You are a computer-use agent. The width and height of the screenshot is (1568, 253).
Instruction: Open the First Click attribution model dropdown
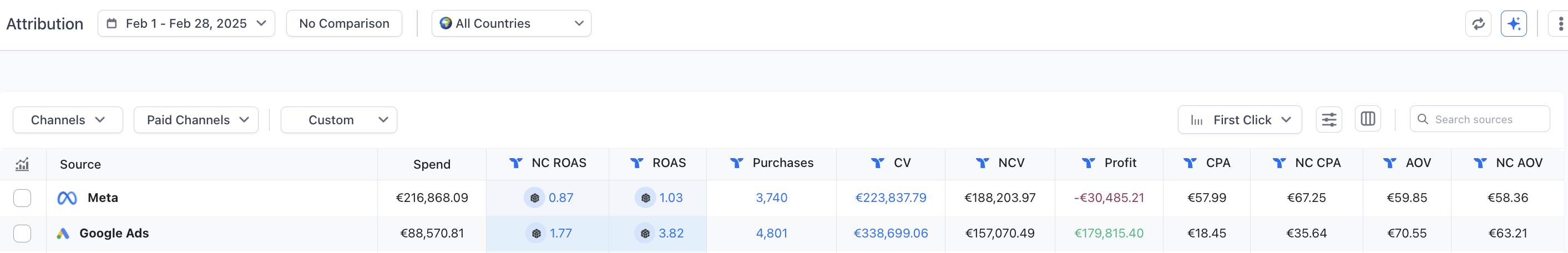(1240, 120)
